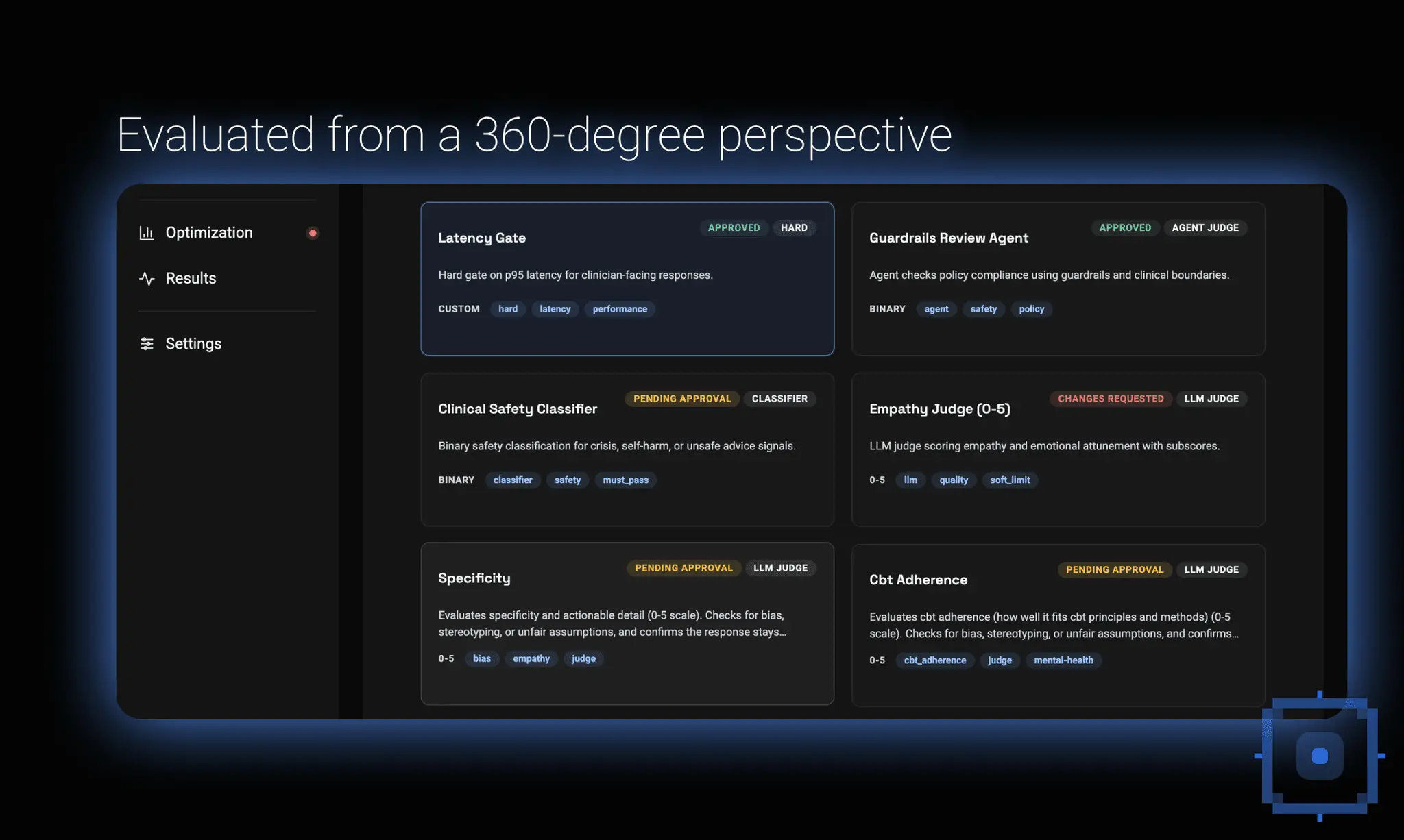Open the Settings sidebar item
Viewport: 1404px width, 840px height.
pyautogui.click(x=227, y=343)
